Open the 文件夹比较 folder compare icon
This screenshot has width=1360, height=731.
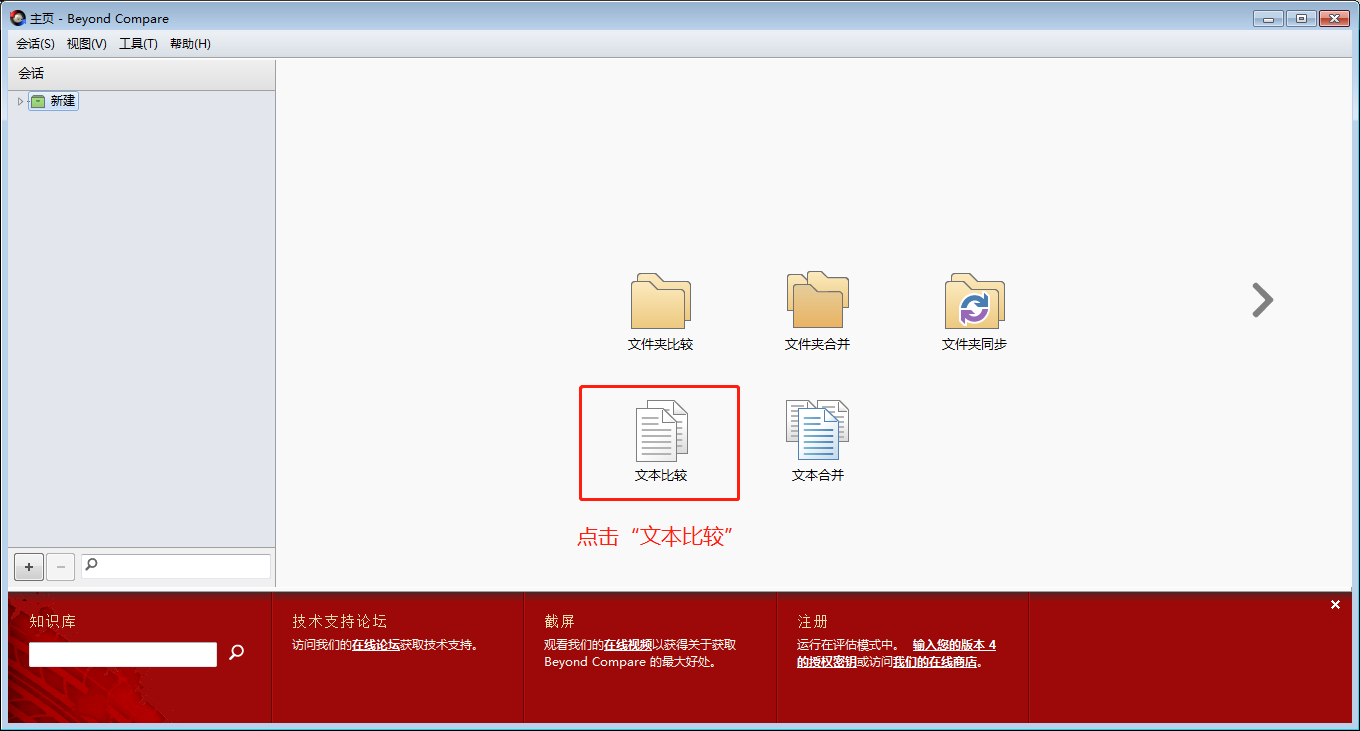click(x=661, y=302)
